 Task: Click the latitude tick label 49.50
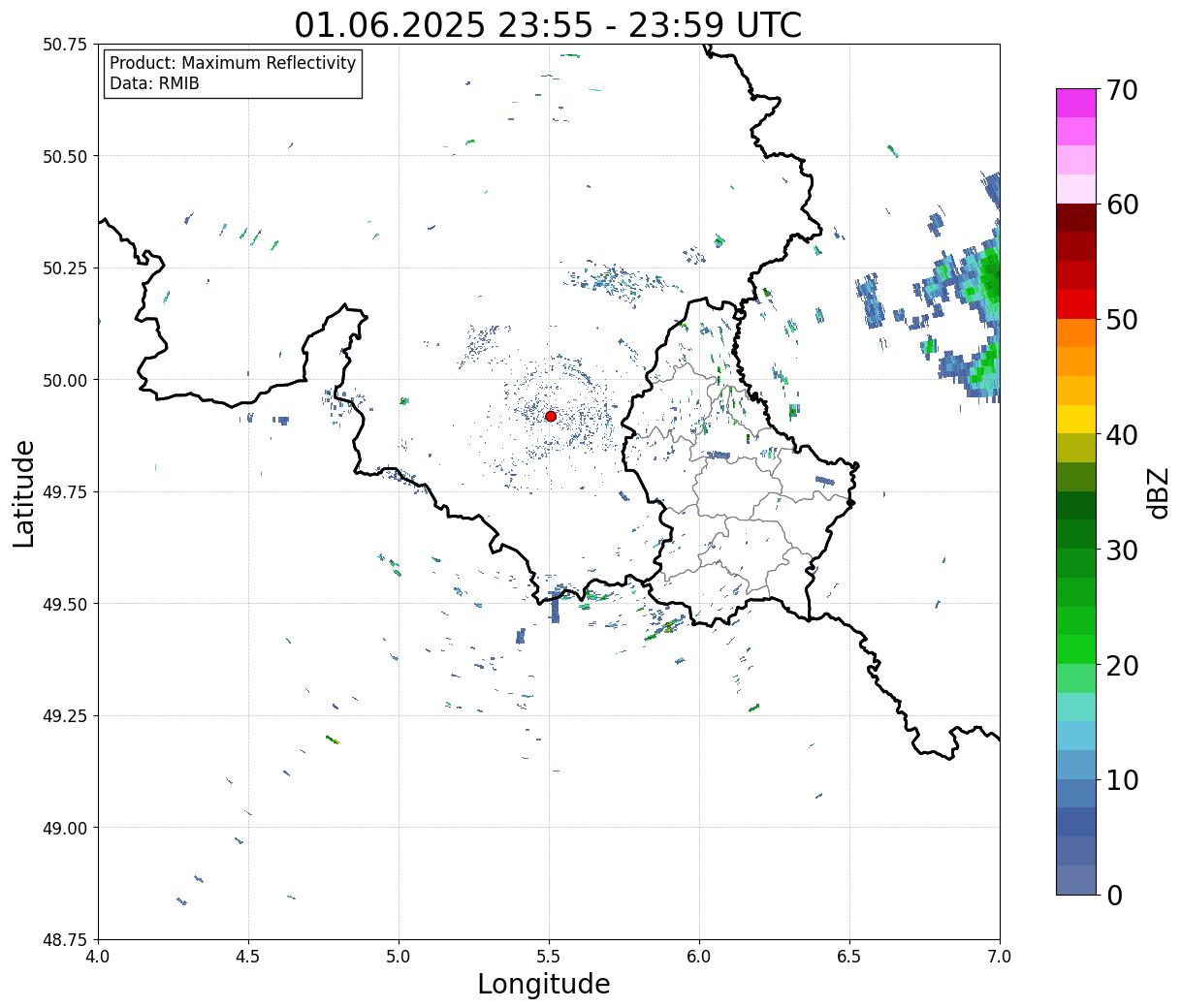click(x=64, y=604)
